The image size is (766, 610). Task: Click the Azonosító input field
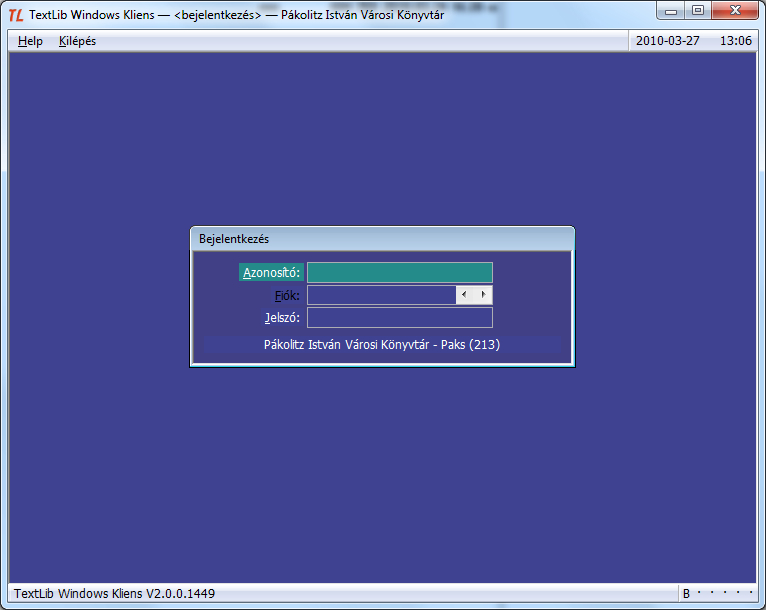399,273
